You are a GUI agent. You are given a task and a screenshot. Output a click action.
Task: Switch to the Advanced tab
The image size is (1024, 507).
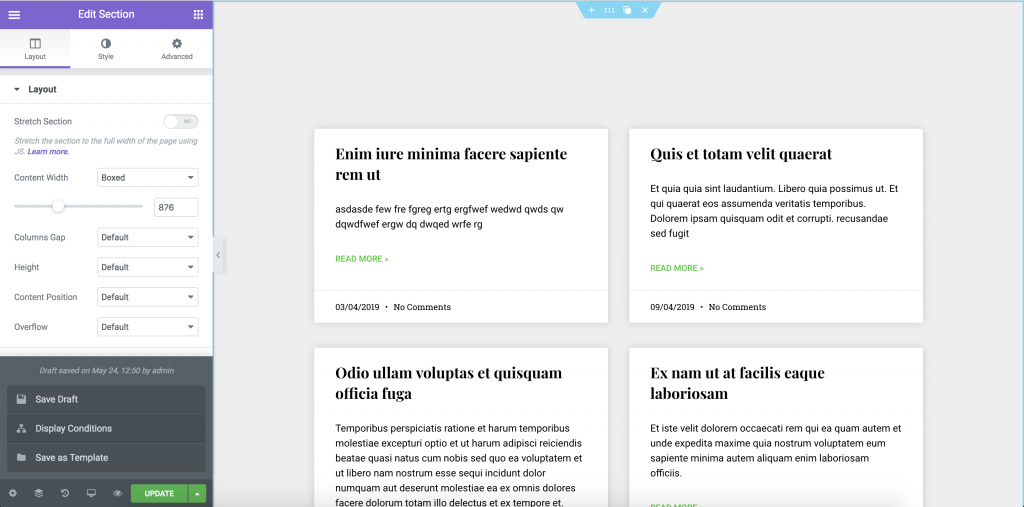point(177,48)
